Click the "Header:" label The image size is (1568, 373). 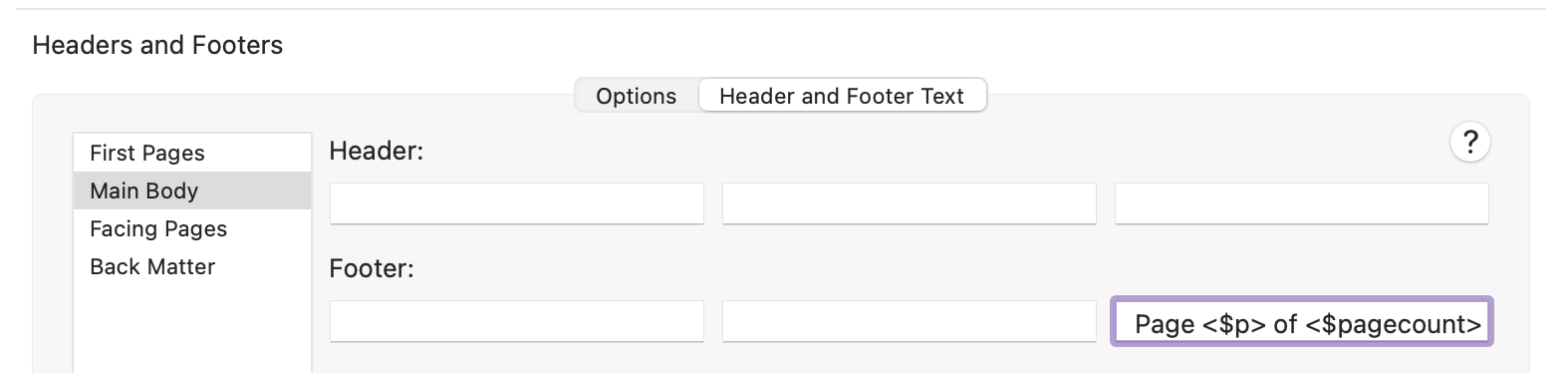click(377, 151)
